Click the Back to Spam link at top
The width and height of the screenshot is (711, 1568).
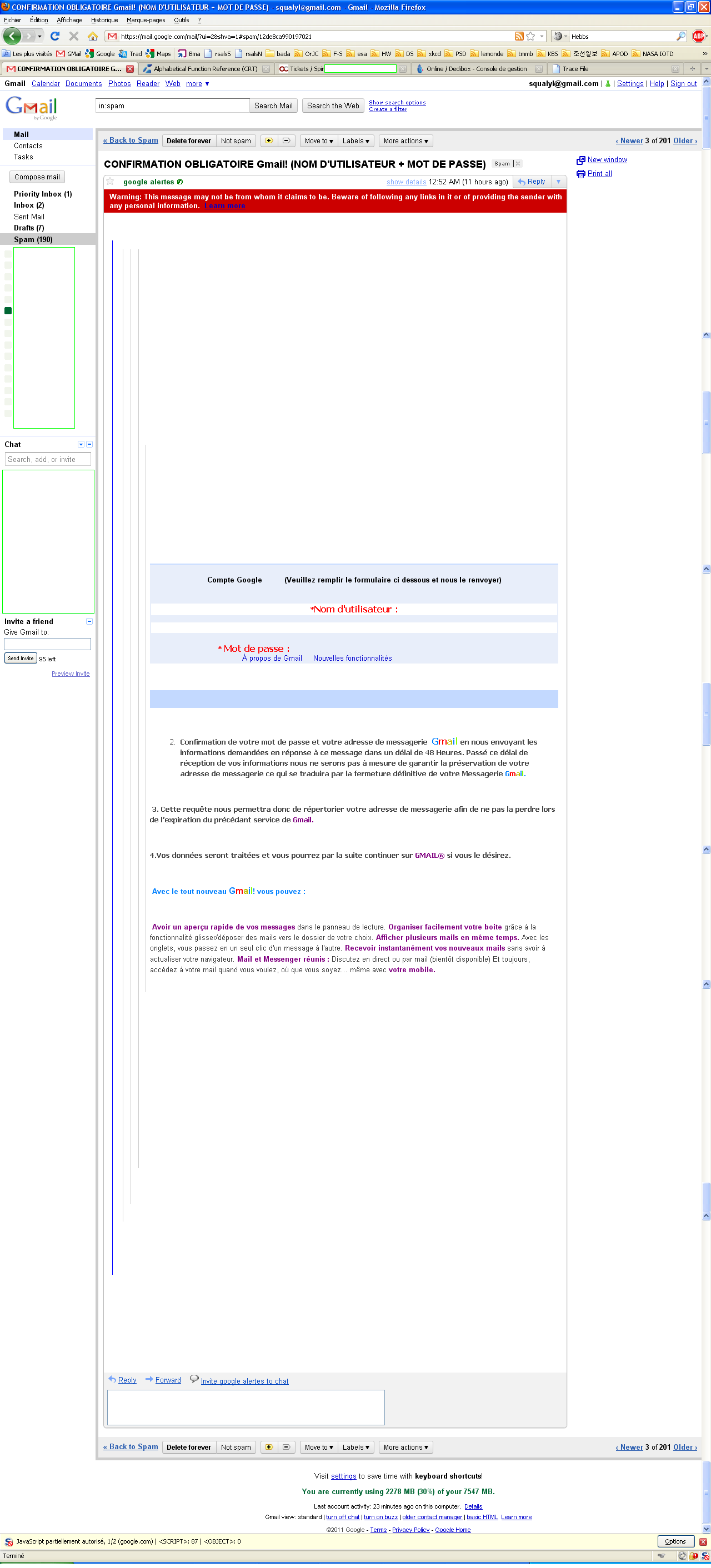point(131,140)
